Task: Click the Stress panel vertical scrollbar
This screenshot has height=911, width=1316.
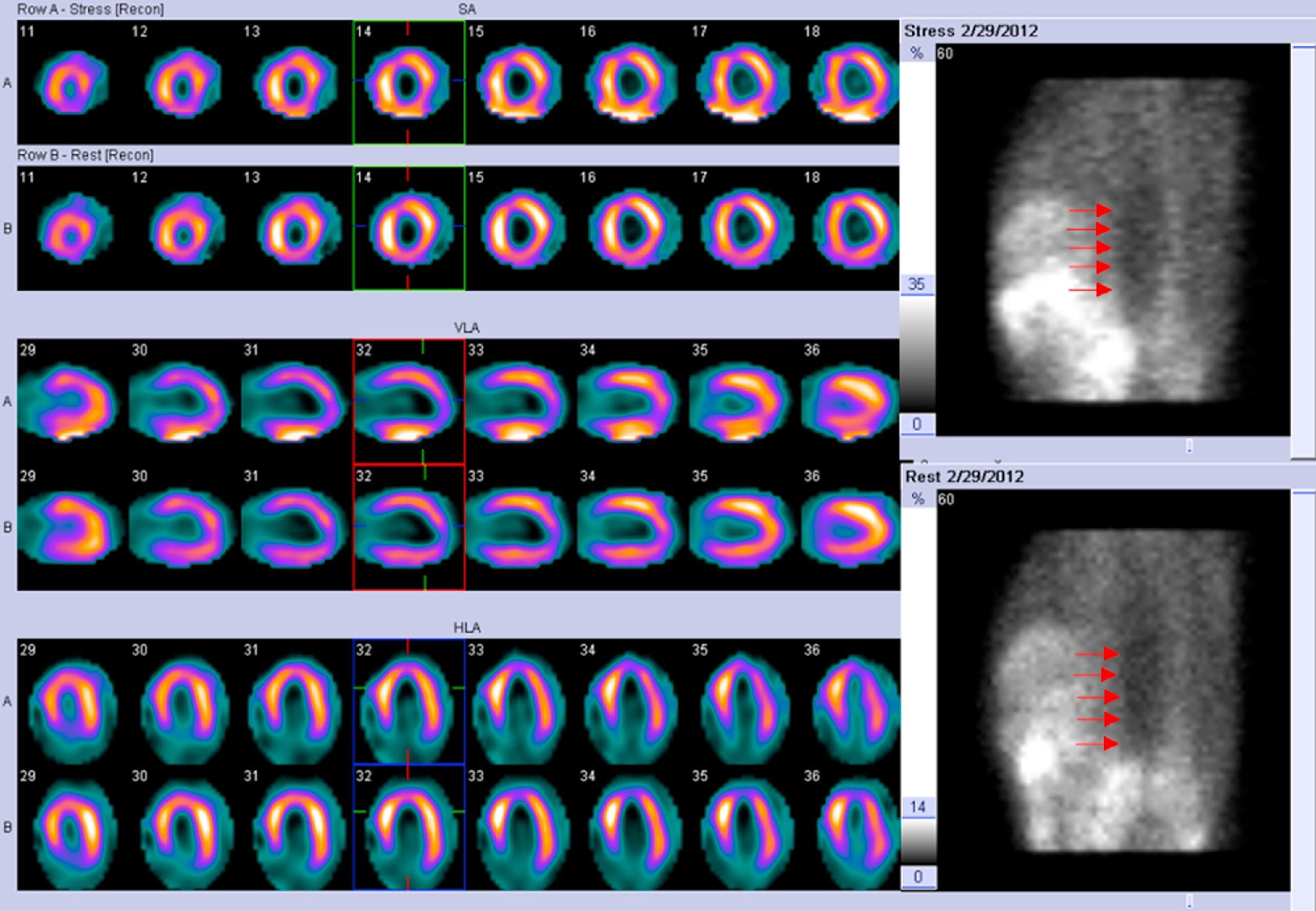Action: 1303,251
